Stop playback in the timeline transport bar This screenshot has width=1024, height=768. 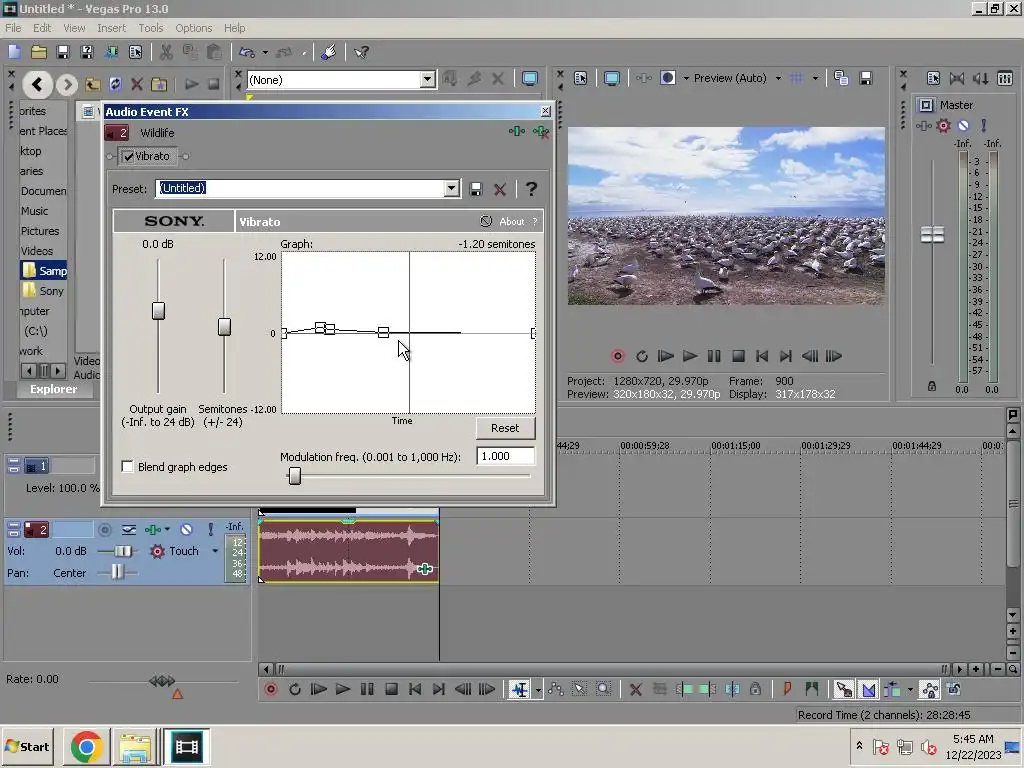[x=391, y=689]
